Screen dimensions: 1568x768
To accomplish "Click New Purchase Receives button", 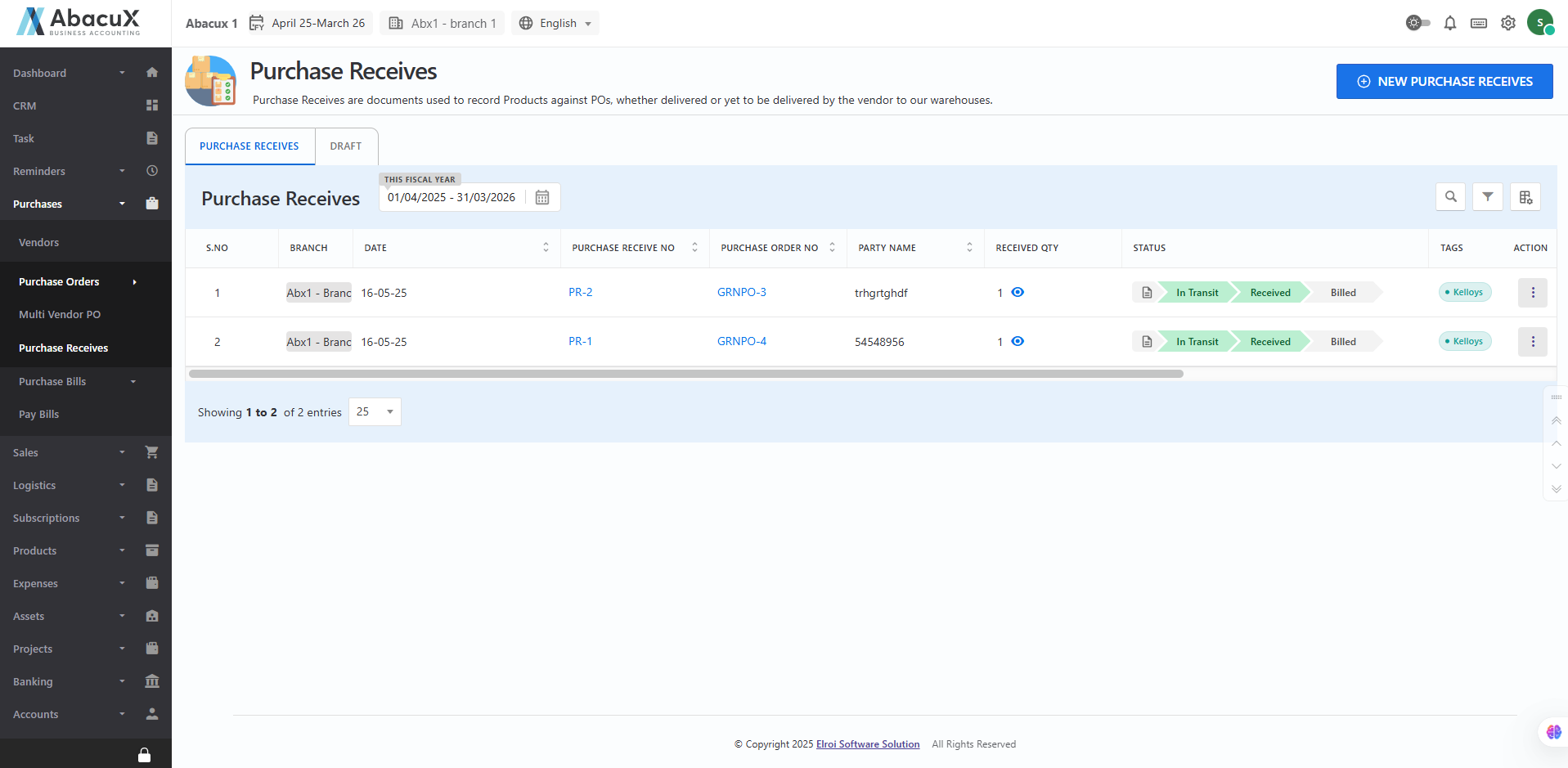I will 1444,82.
